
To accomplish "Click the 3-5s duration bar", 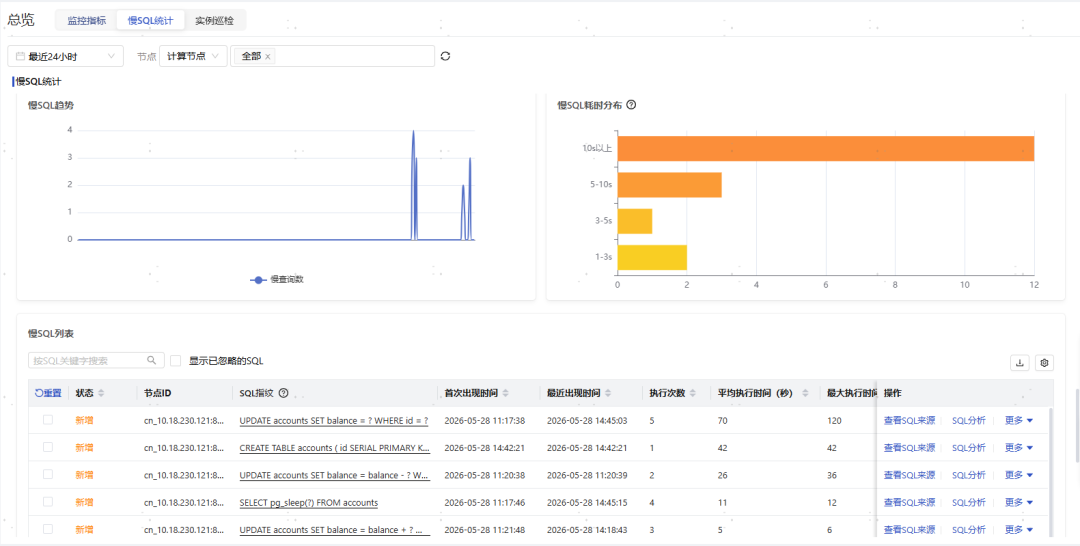I will point(635,221).
